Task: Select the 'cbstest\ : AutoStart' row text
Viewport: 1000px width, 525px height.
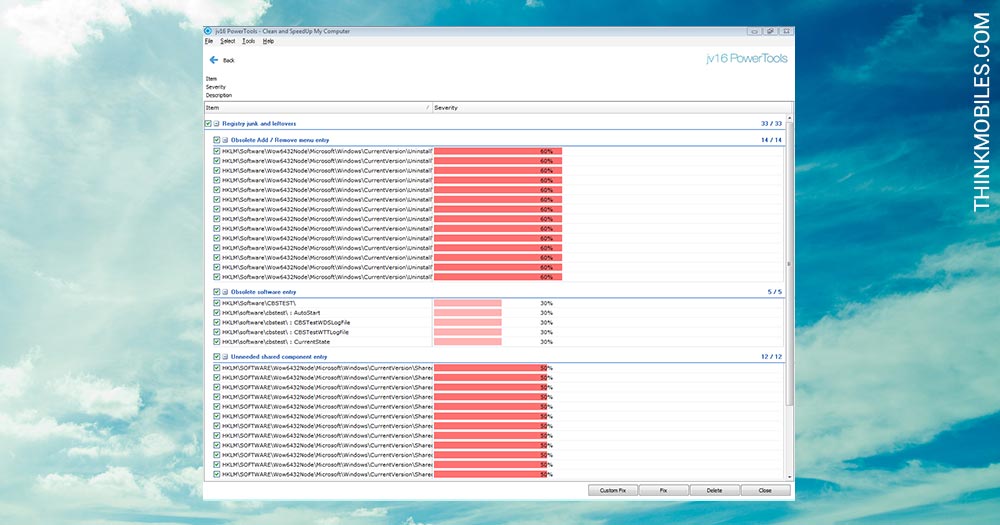Action: point(271,313)
